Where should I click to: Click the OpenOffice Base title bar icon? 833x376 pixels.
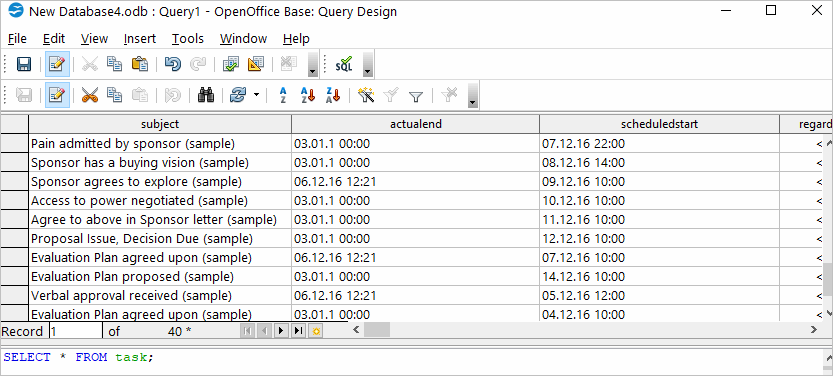(16, 11)
